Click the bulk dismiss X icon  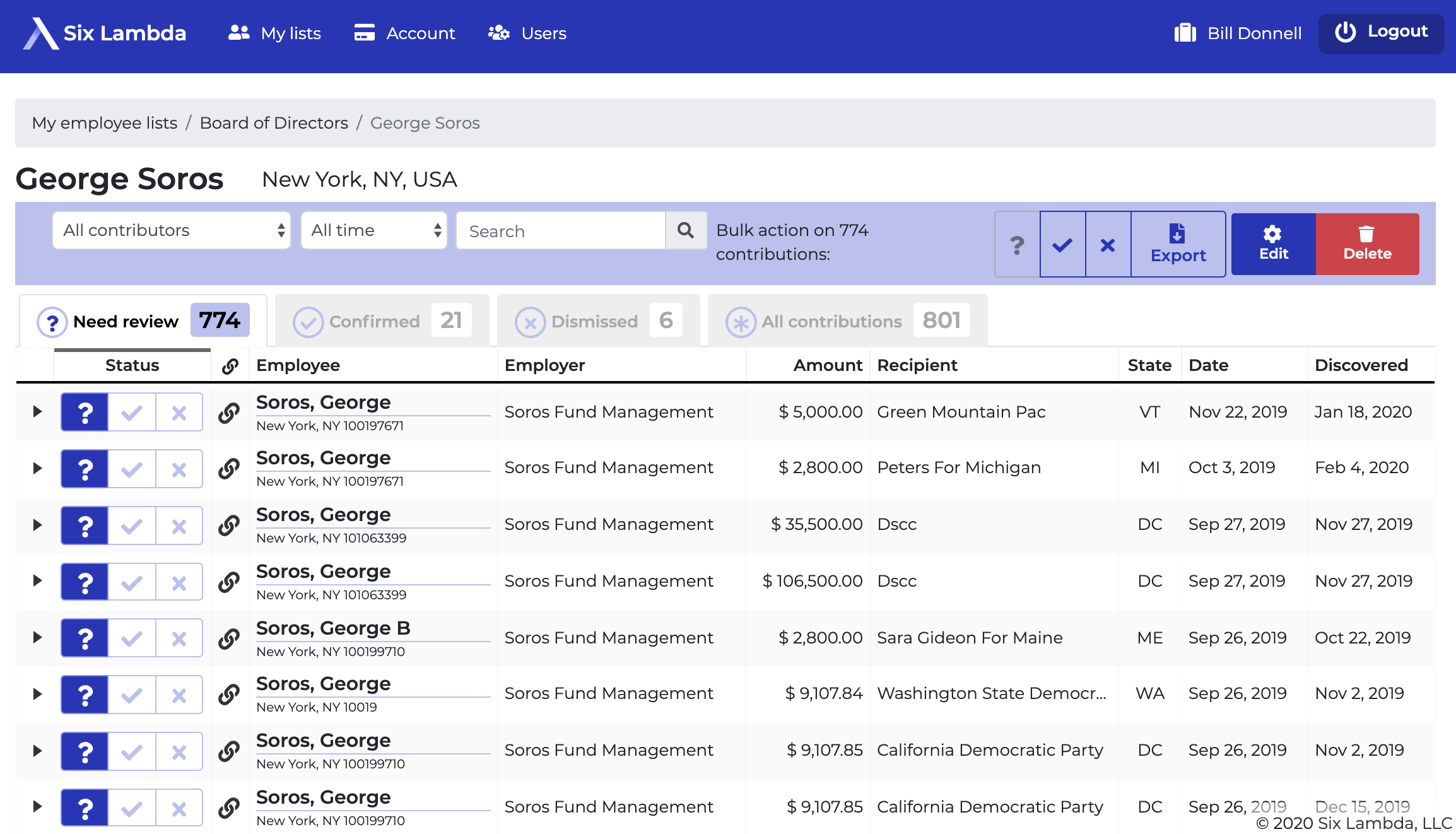(1108, 245)
